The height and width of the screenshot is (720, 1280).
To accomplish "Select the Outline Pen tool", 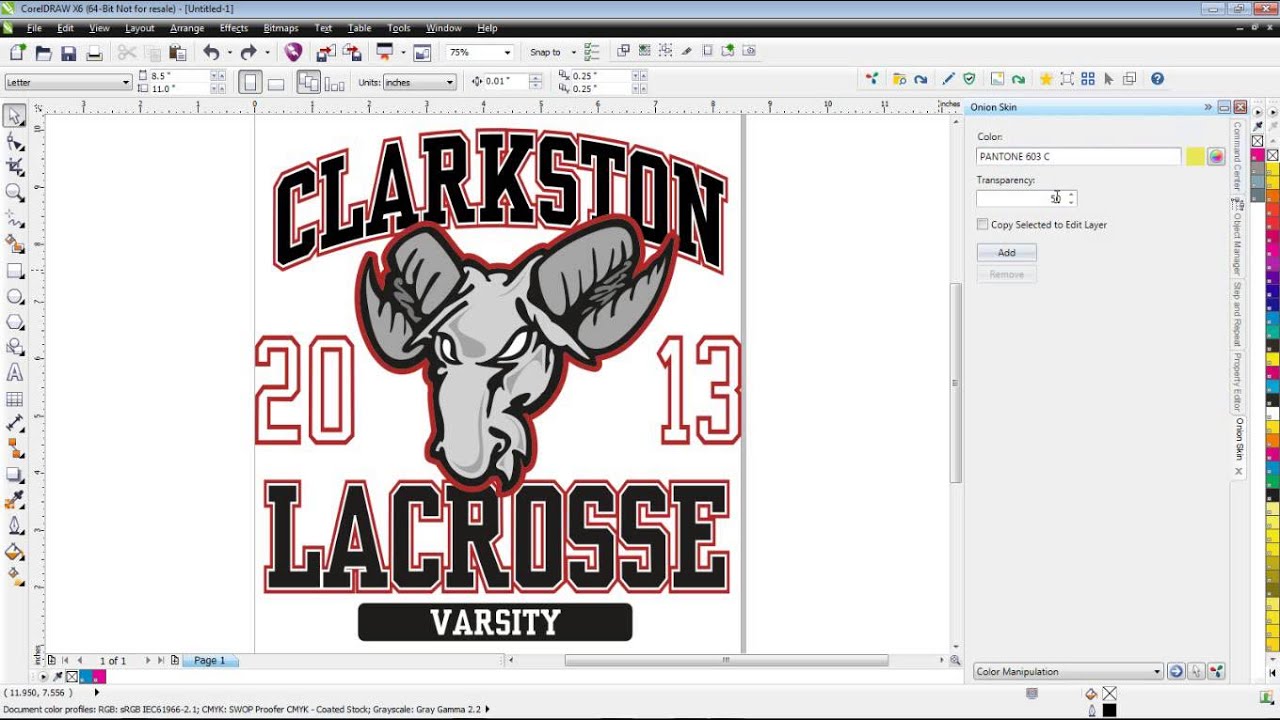I will point(15,526).
